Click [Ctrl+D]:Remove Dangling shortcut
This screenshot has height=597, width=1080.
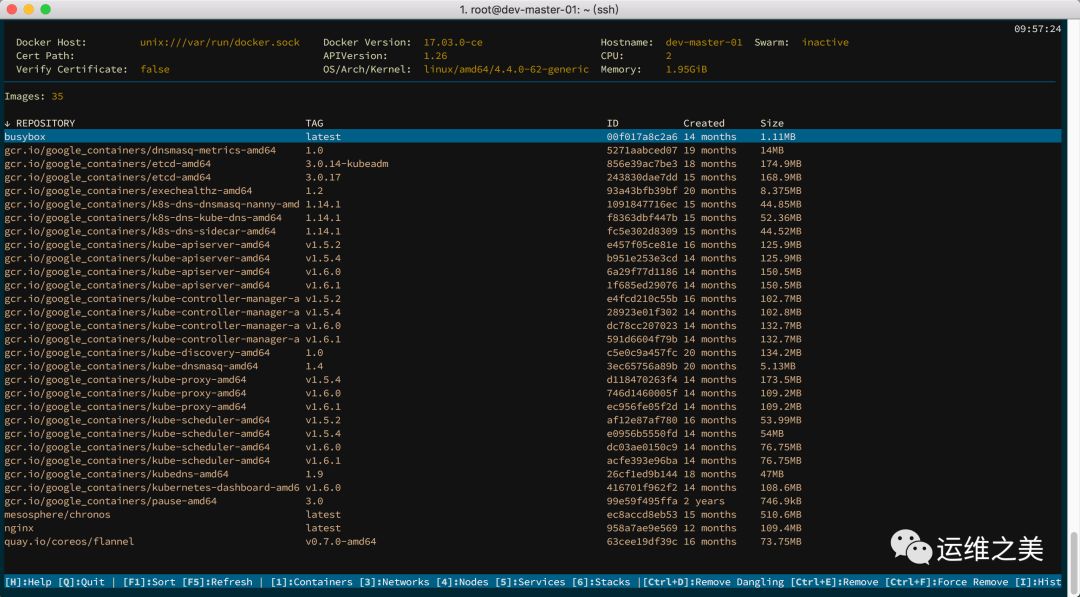point(714,582)
